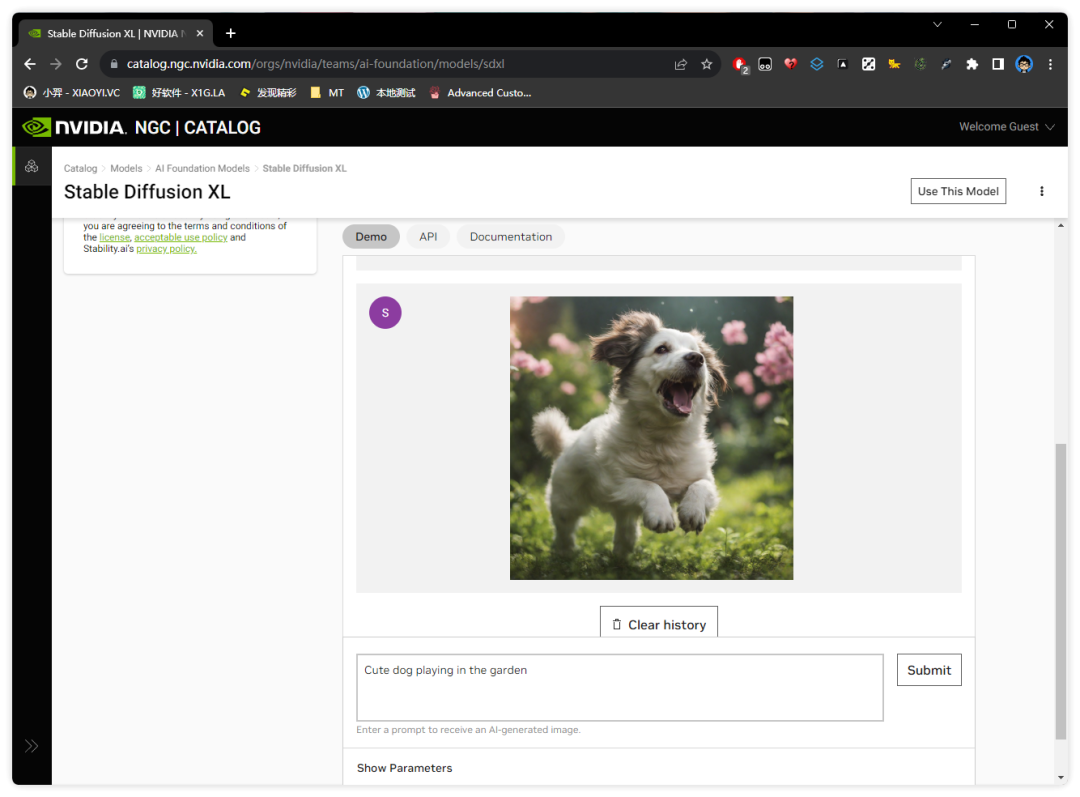
Task: Switch to the Documentation tab
Action: coord(510,237)
